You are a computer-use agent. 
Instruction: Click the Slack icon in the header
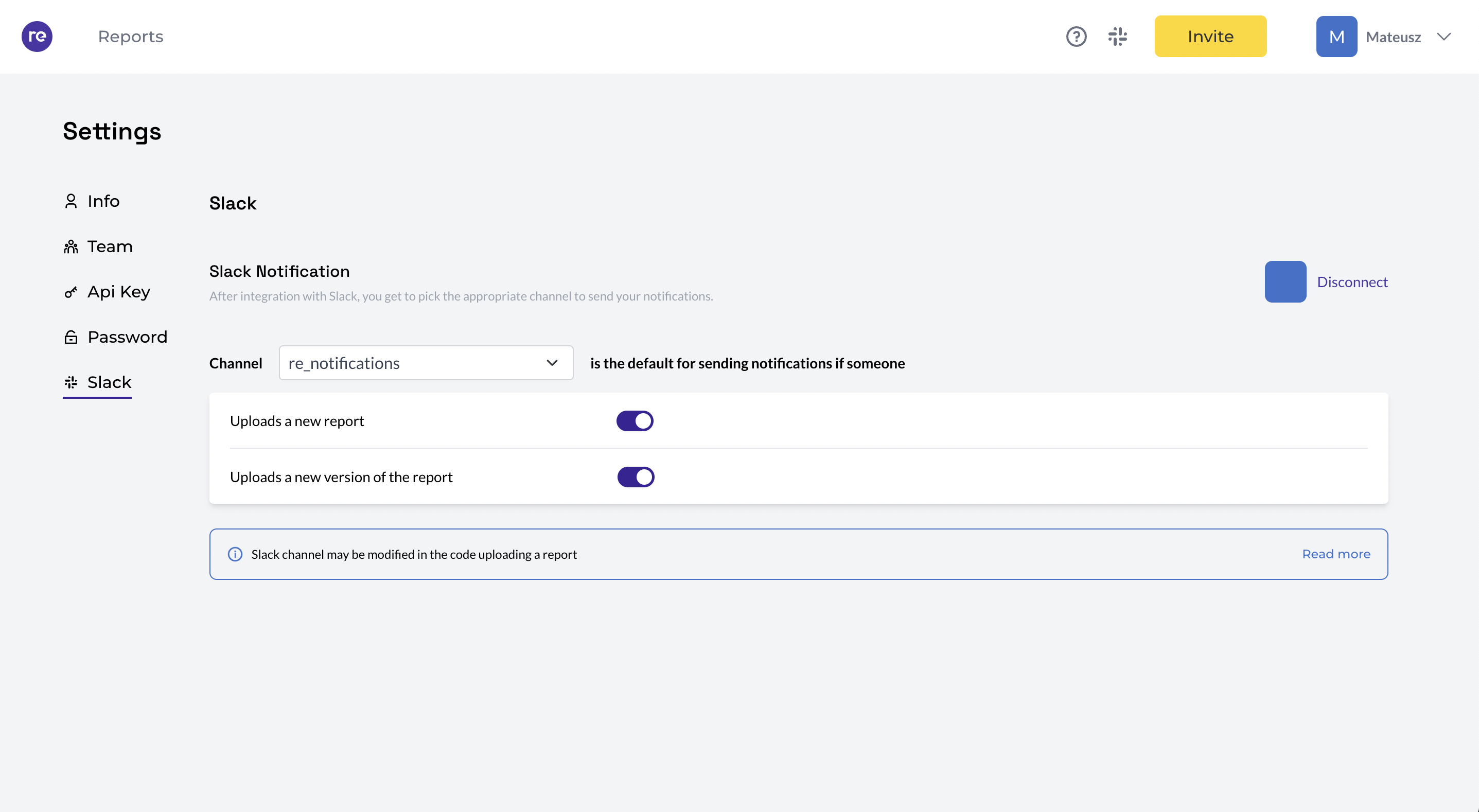coord(1118,36)
